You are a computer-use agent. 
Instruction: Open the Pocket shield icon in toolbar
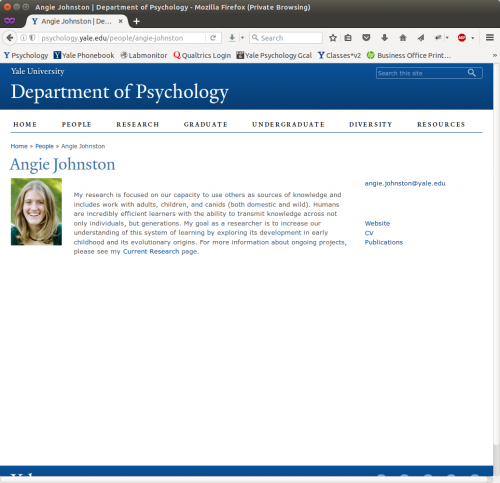(x=366, y=38)
